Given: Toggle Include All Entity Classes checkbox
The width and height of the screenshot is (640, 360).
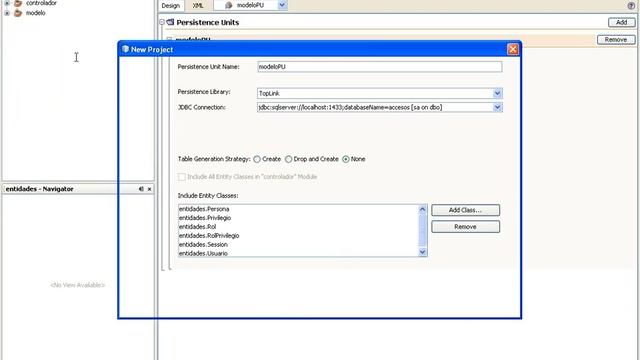Looking at the screenshot, I should coord(182,177).
